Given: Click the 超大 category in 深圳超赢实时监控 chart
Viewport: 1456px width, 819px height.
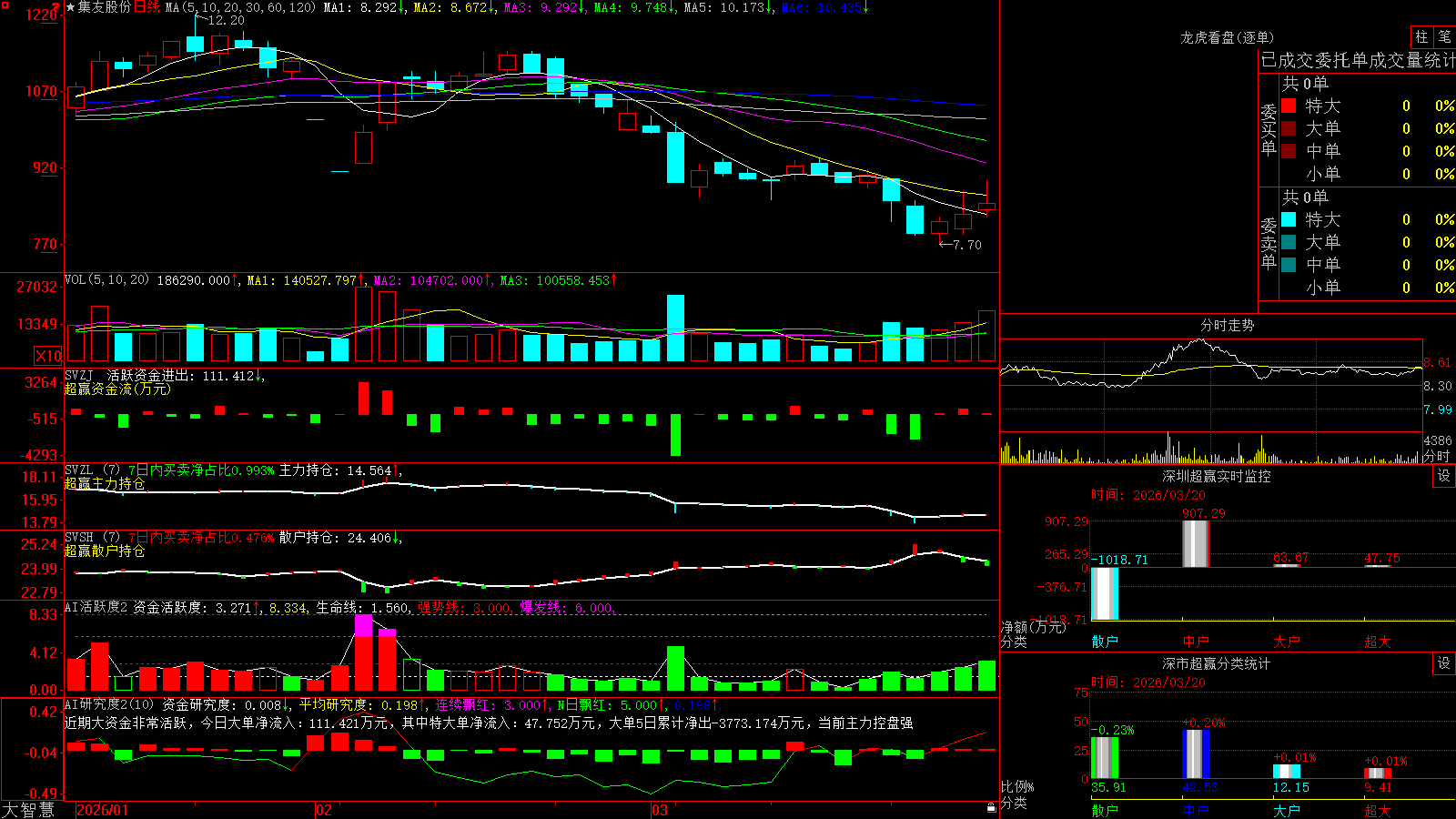Looking at the screenshot, I should (1378, 642).
